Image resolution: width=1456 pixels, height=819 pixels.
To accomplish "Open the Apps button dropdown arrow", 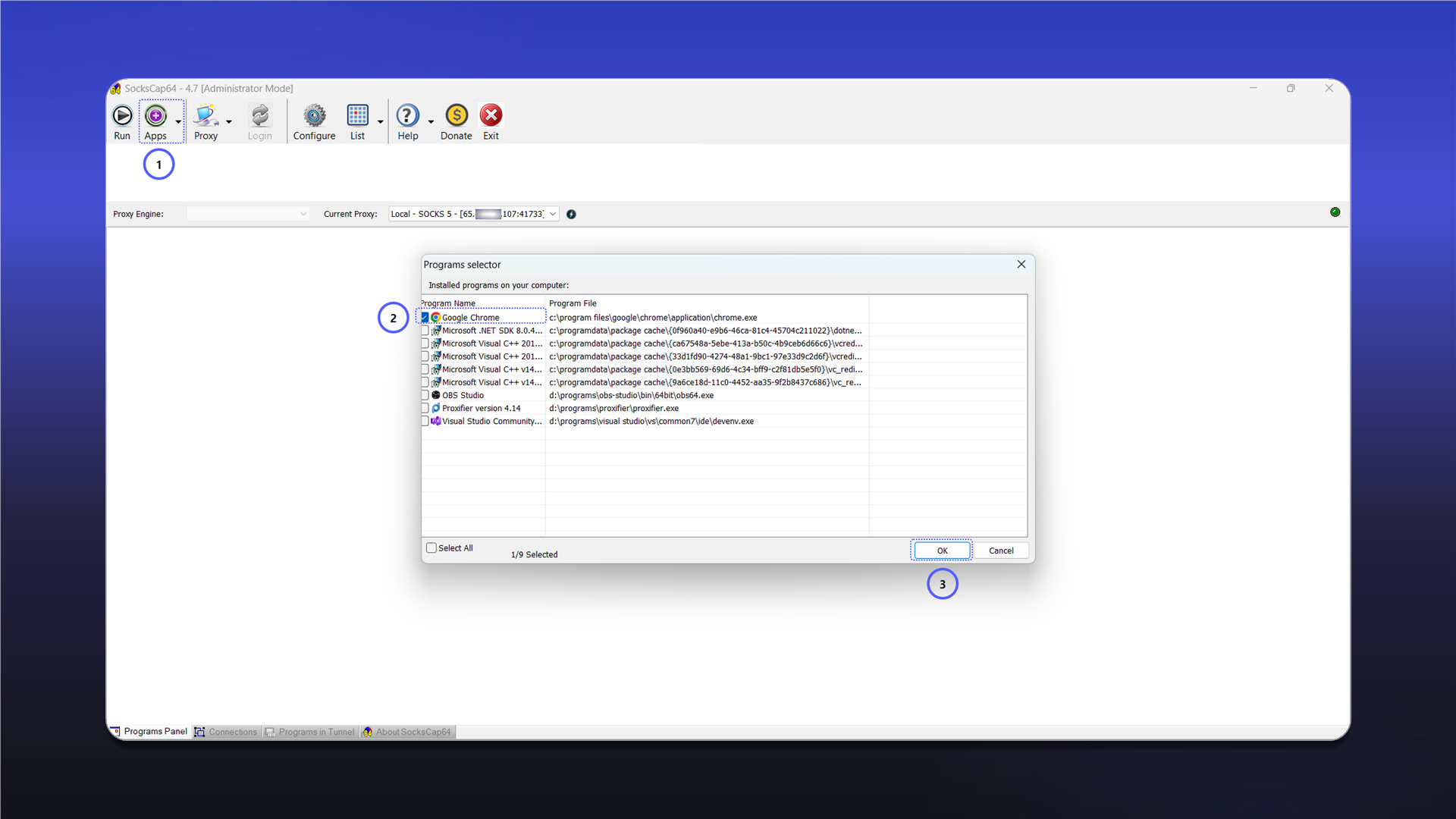I will coord(178,121).
